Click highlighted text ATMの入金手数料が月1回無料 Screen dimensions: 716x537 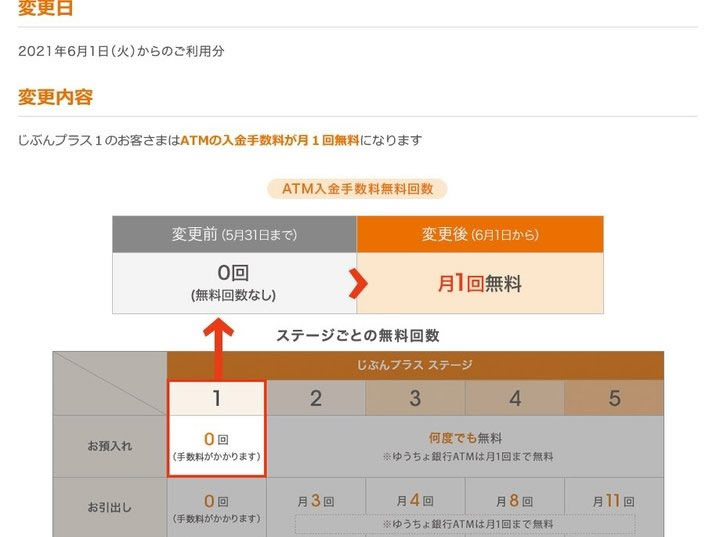(x=270, y=140)
